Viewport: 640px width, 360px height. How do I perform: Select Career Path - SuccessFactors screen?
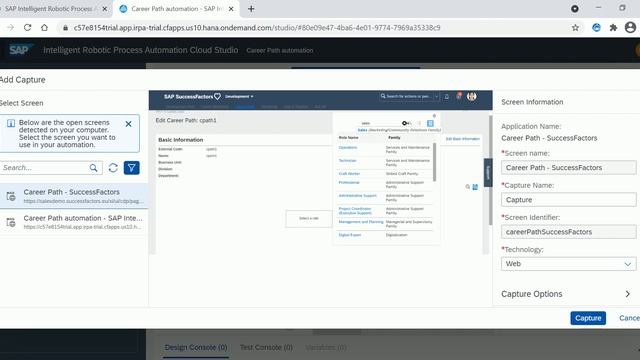pos(74,196)
